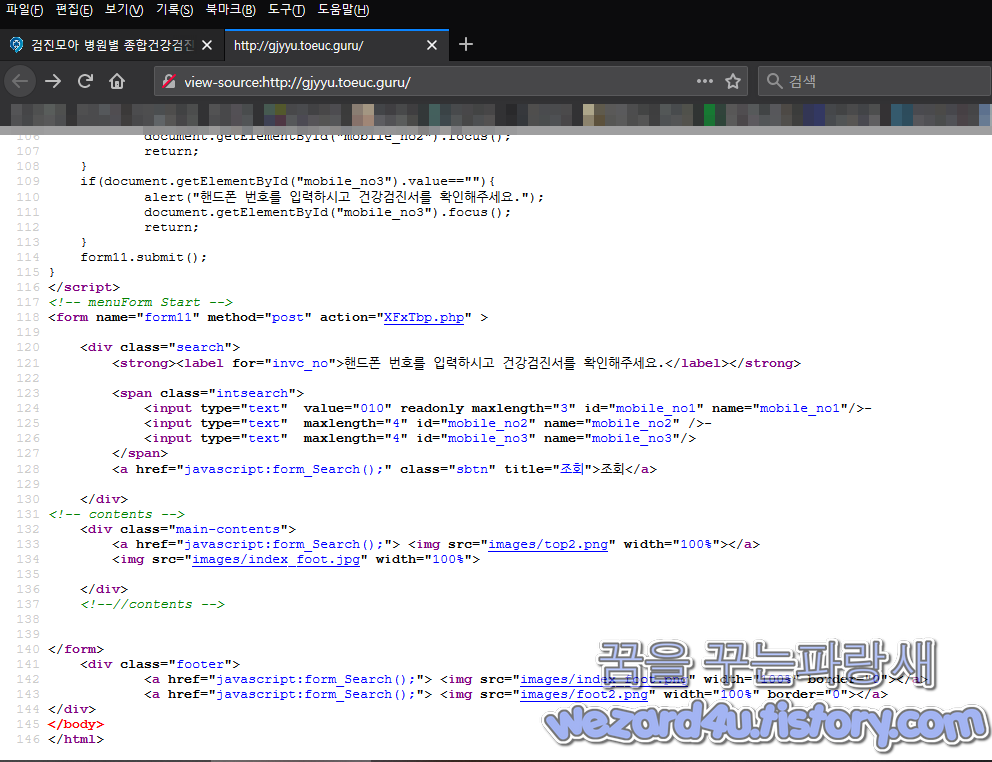
Task: Open a new tab with plus button
Action: 466,44
